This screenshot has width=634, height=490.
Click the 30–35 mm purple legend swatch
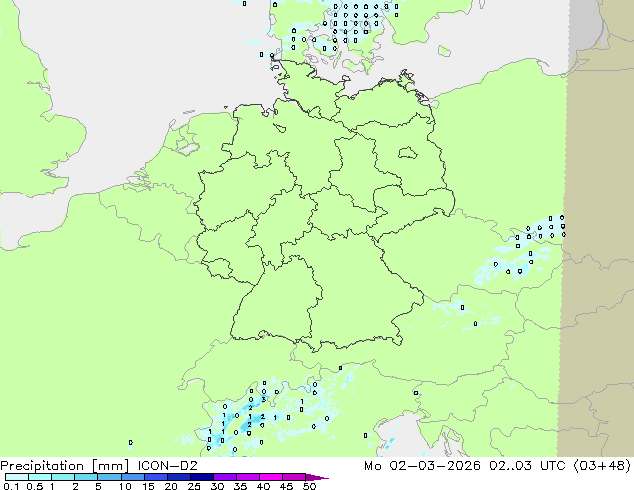(224, 477)
